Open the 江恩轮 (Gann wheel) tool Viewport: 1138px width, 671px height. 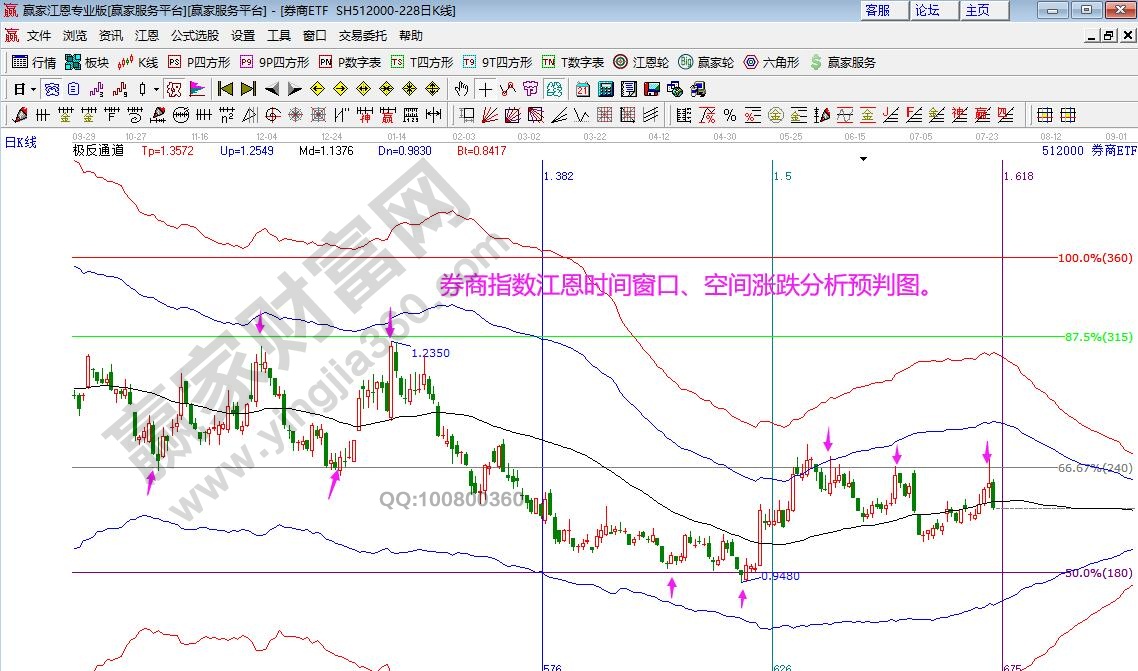tap(641, 62)
